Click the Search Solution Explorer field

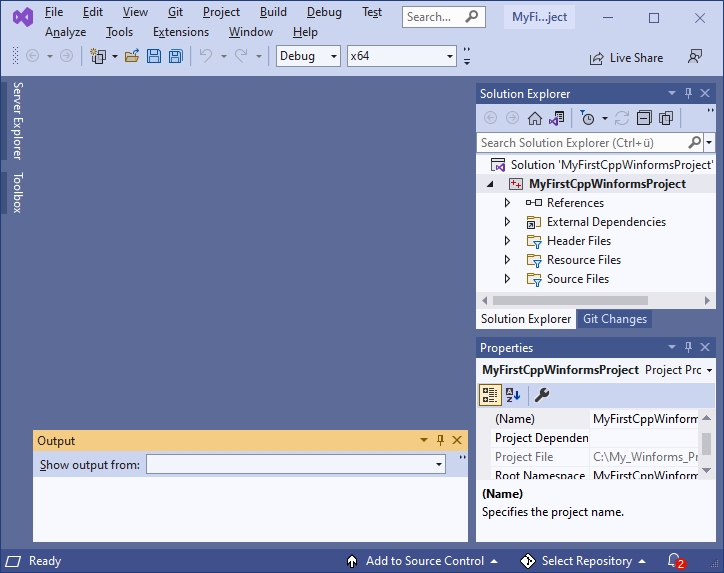point(582,143)
